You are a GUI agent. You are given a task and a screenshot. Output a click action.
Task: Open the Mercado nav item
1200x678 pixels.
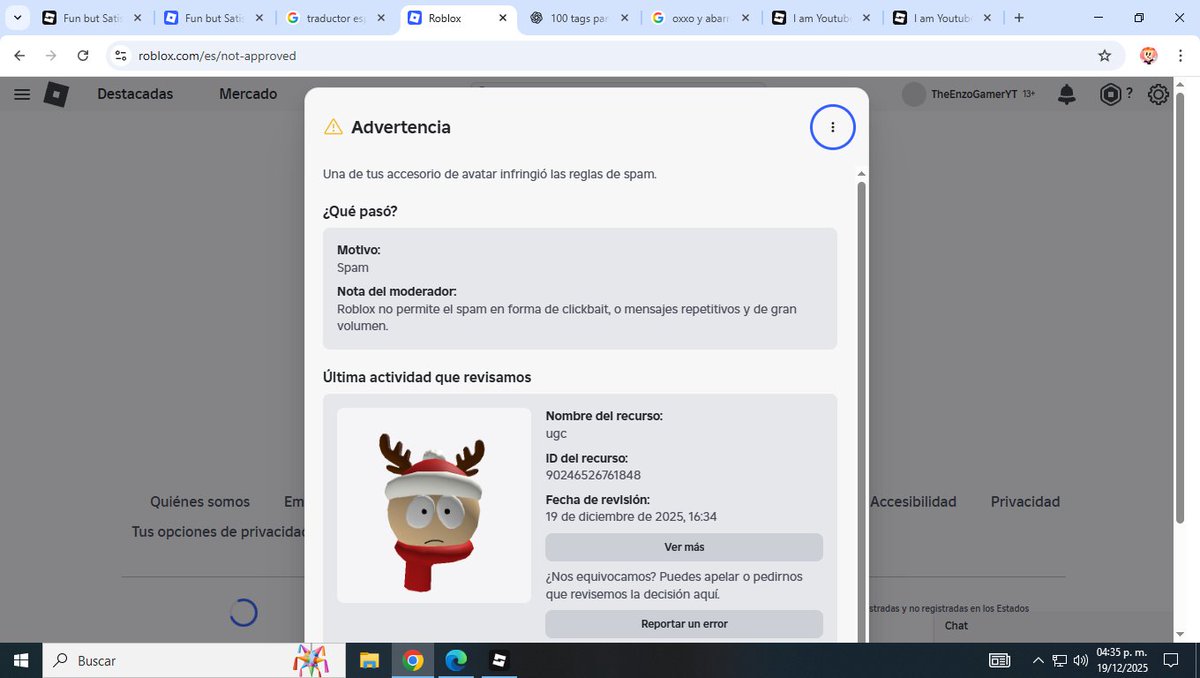point(248,94)
